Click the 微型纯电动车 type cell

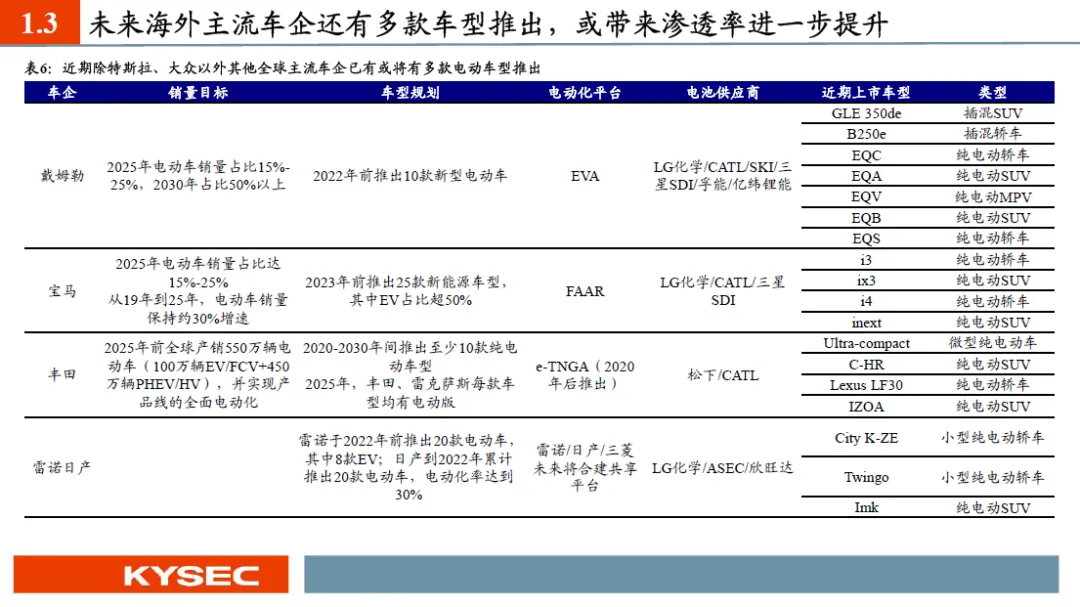(x=993, y=343)
